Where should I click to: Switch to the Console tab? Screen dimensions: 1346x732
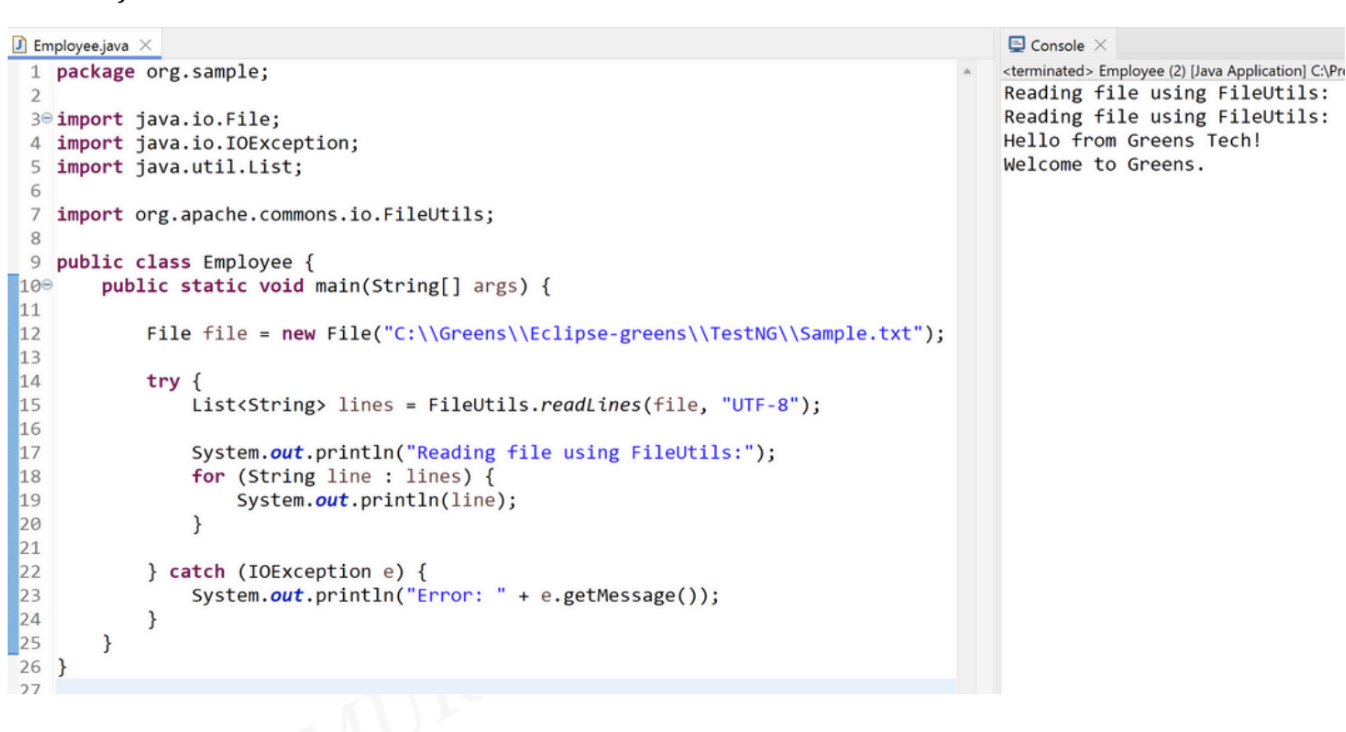(x=1057, y=45)
